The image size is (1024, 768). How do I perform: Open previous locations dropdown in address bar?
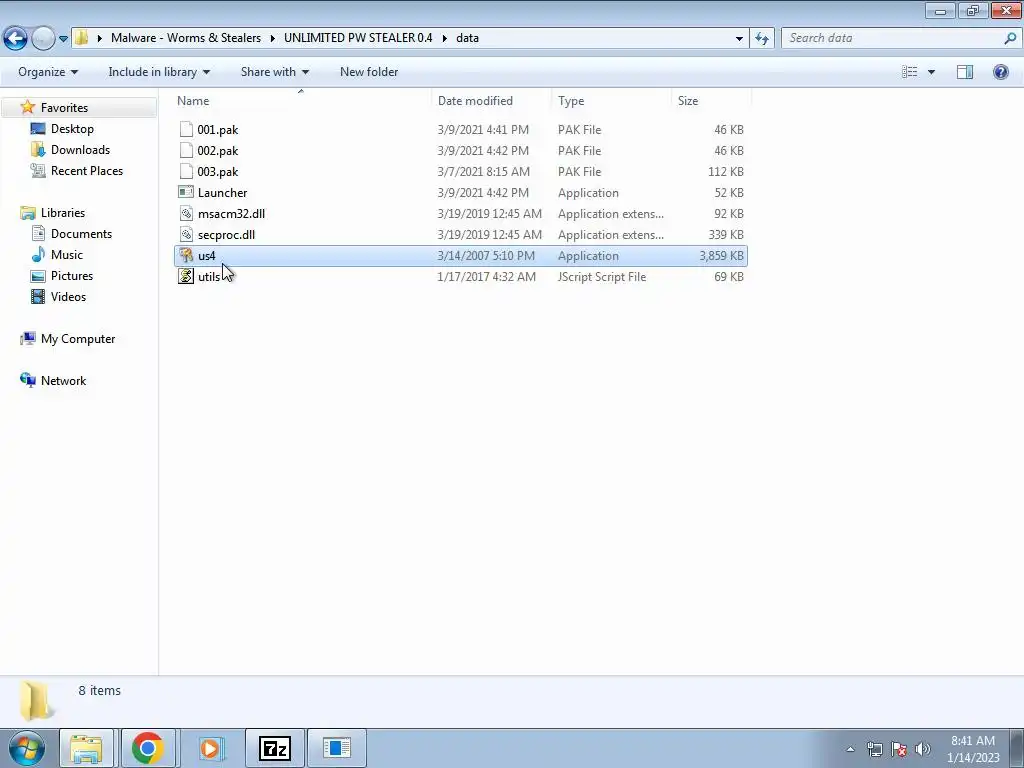(739, 39)
